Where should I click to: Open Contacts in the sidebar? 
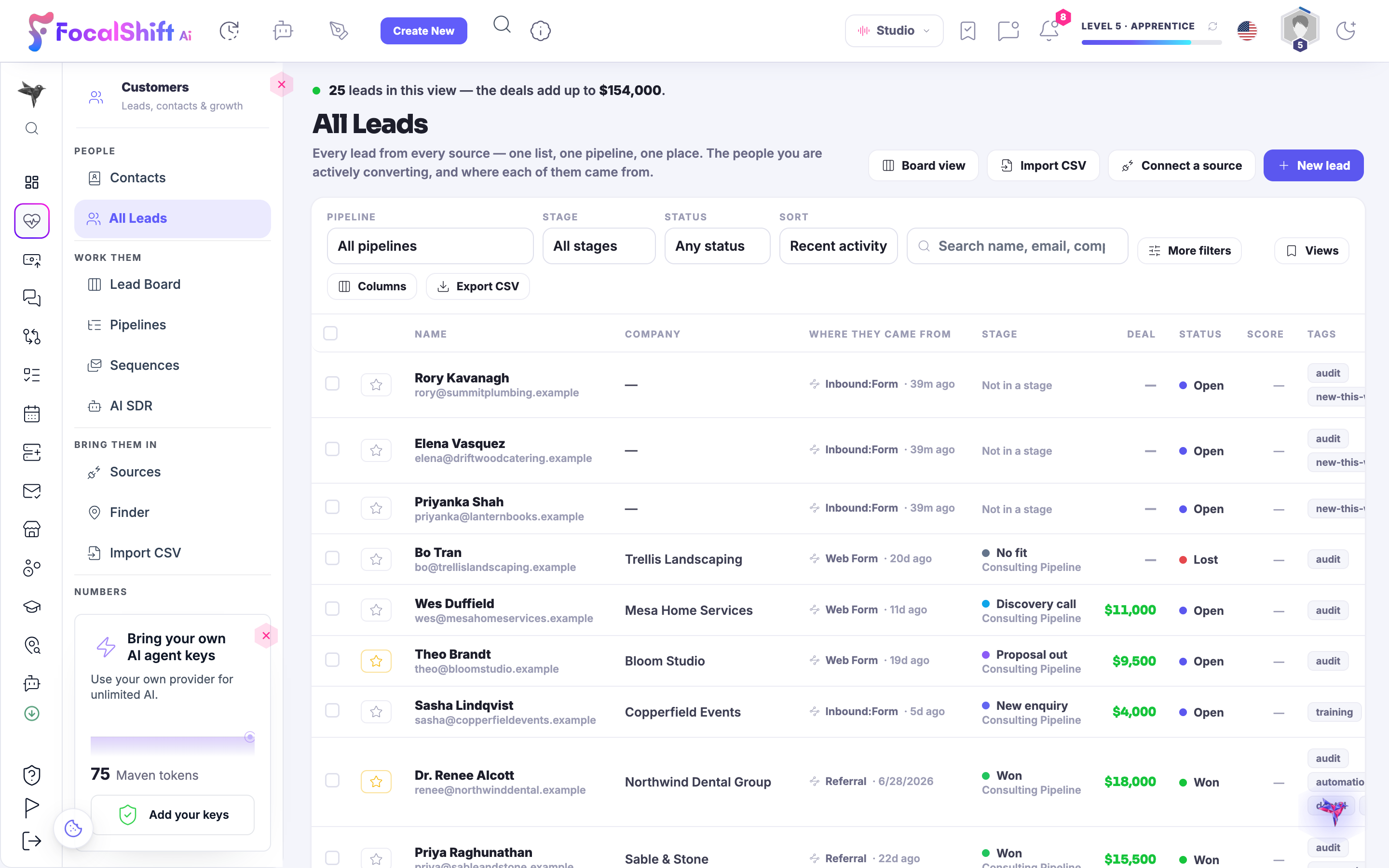tap(172, 178)
